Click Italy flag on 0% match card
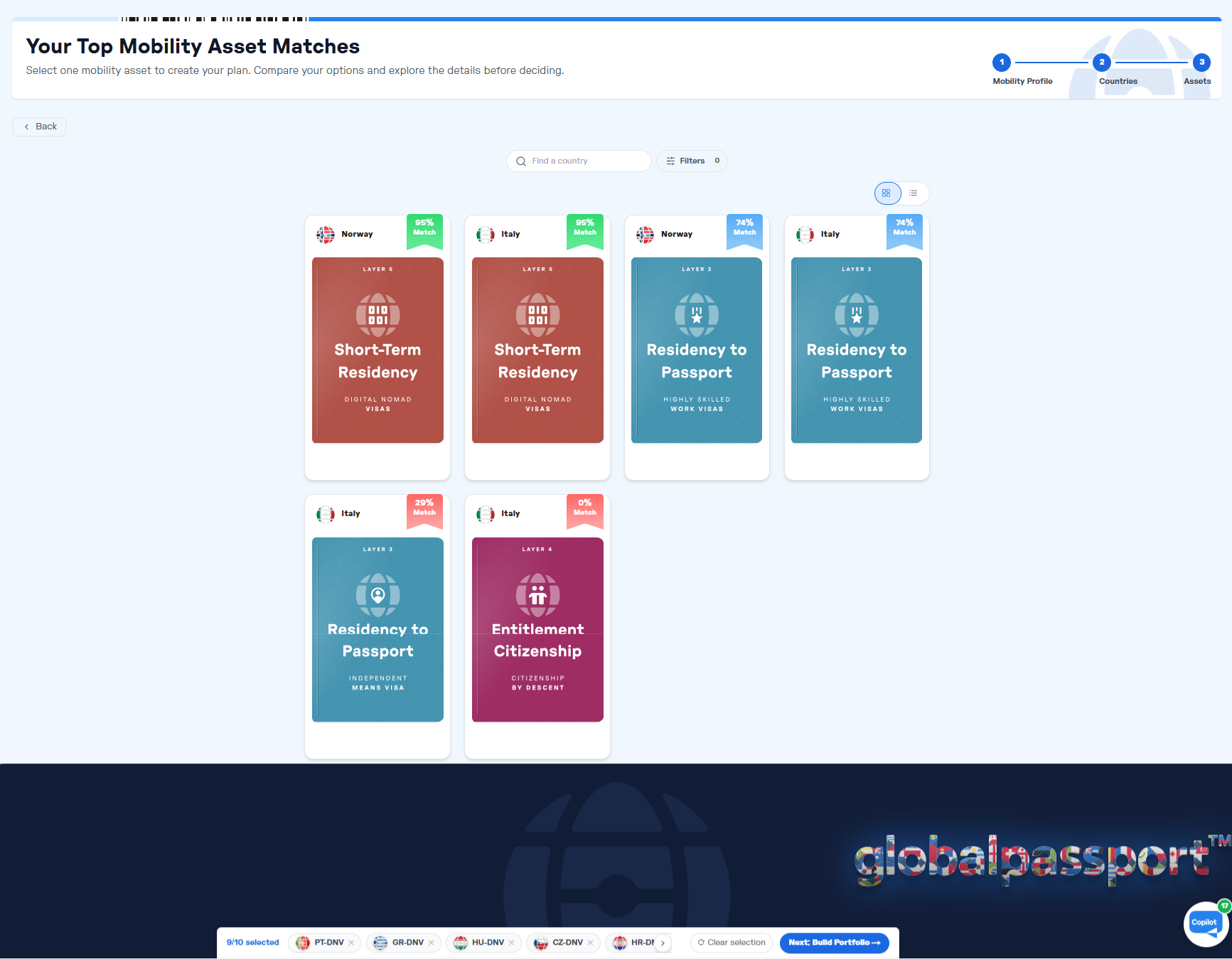This screenshot has width=1232, height=959. (486, 514)
